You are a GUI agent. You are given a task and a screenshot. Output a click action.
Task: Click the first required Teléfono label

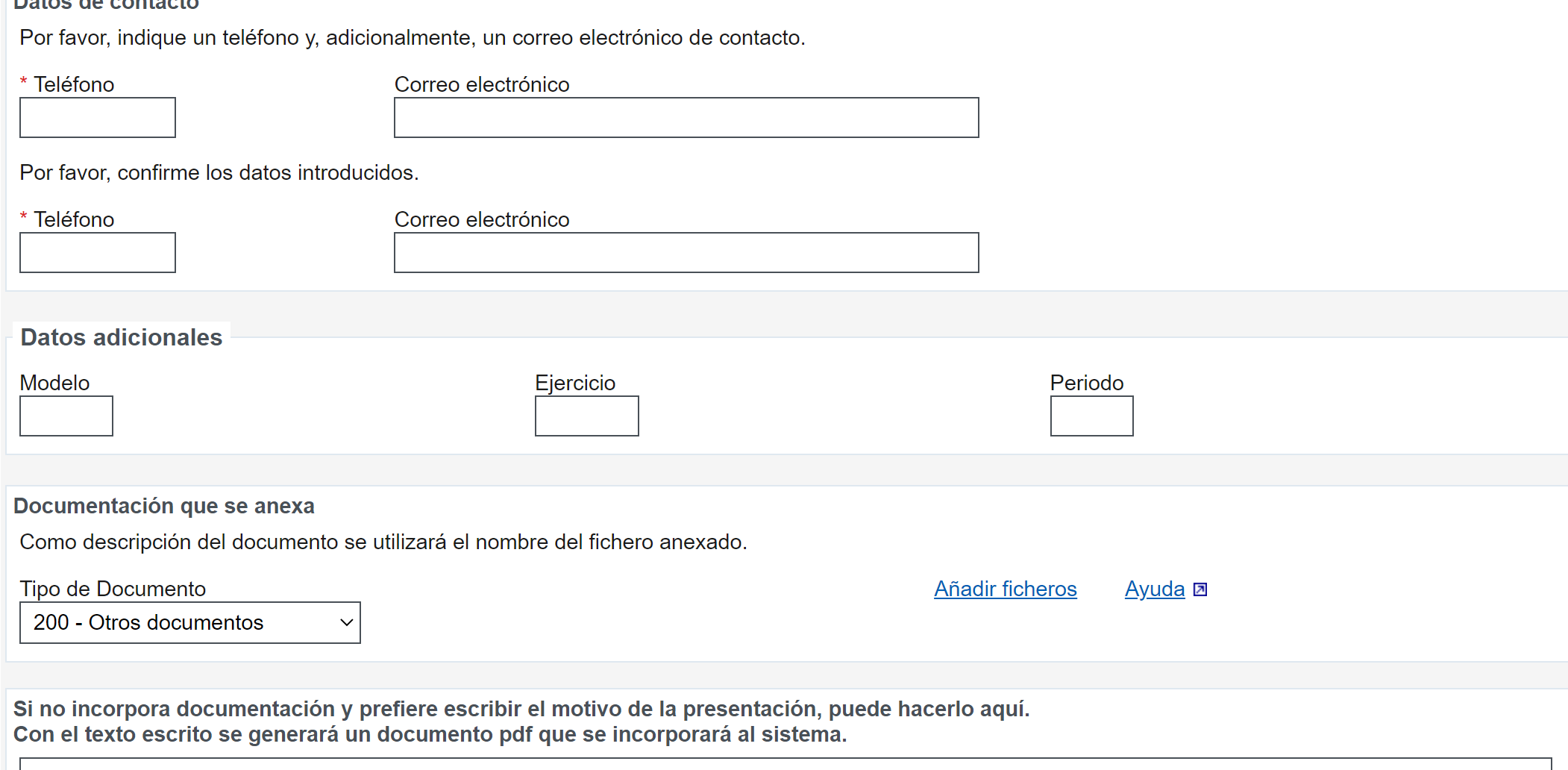[74, 84]
